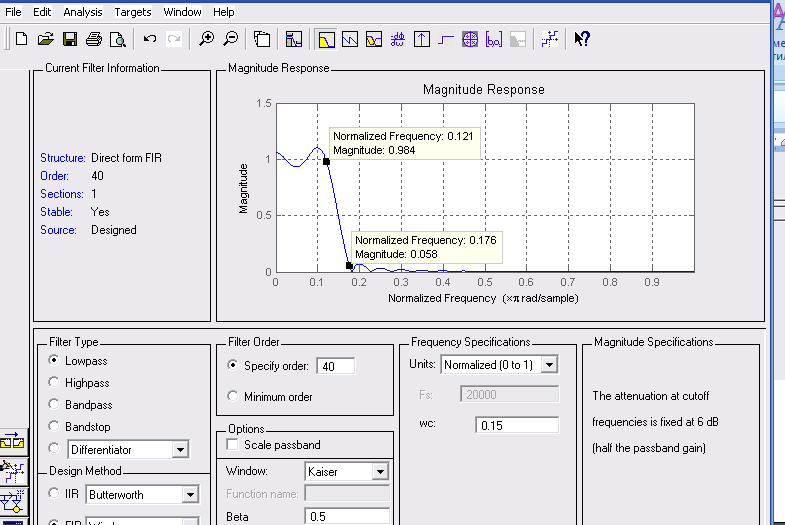Click the Zoom In magnifier icon
The height and width of the screenshot is (525, 785).
pyautogui.click(x=206, y=39)
